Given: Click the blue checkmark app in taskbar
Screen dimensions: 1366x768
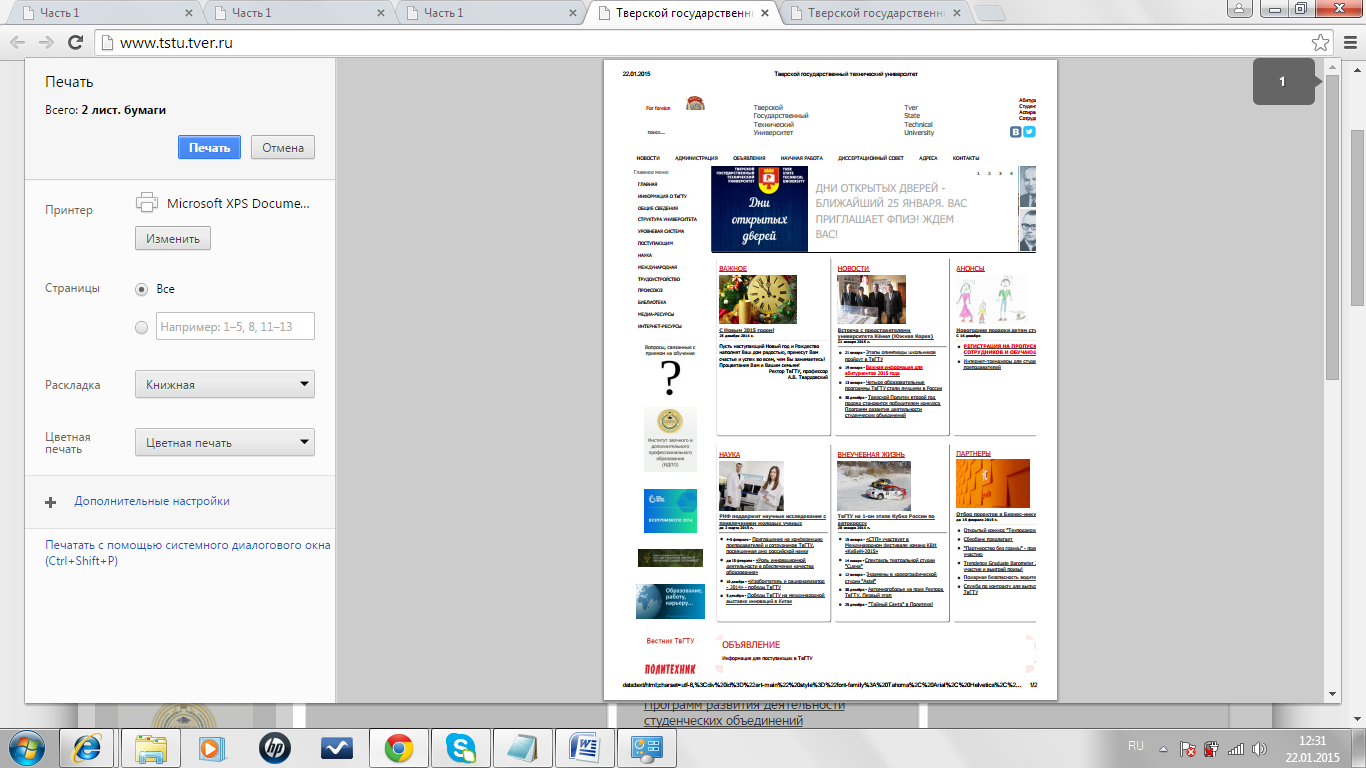Looking at the screenshot, I should click(x=337, y=747).
